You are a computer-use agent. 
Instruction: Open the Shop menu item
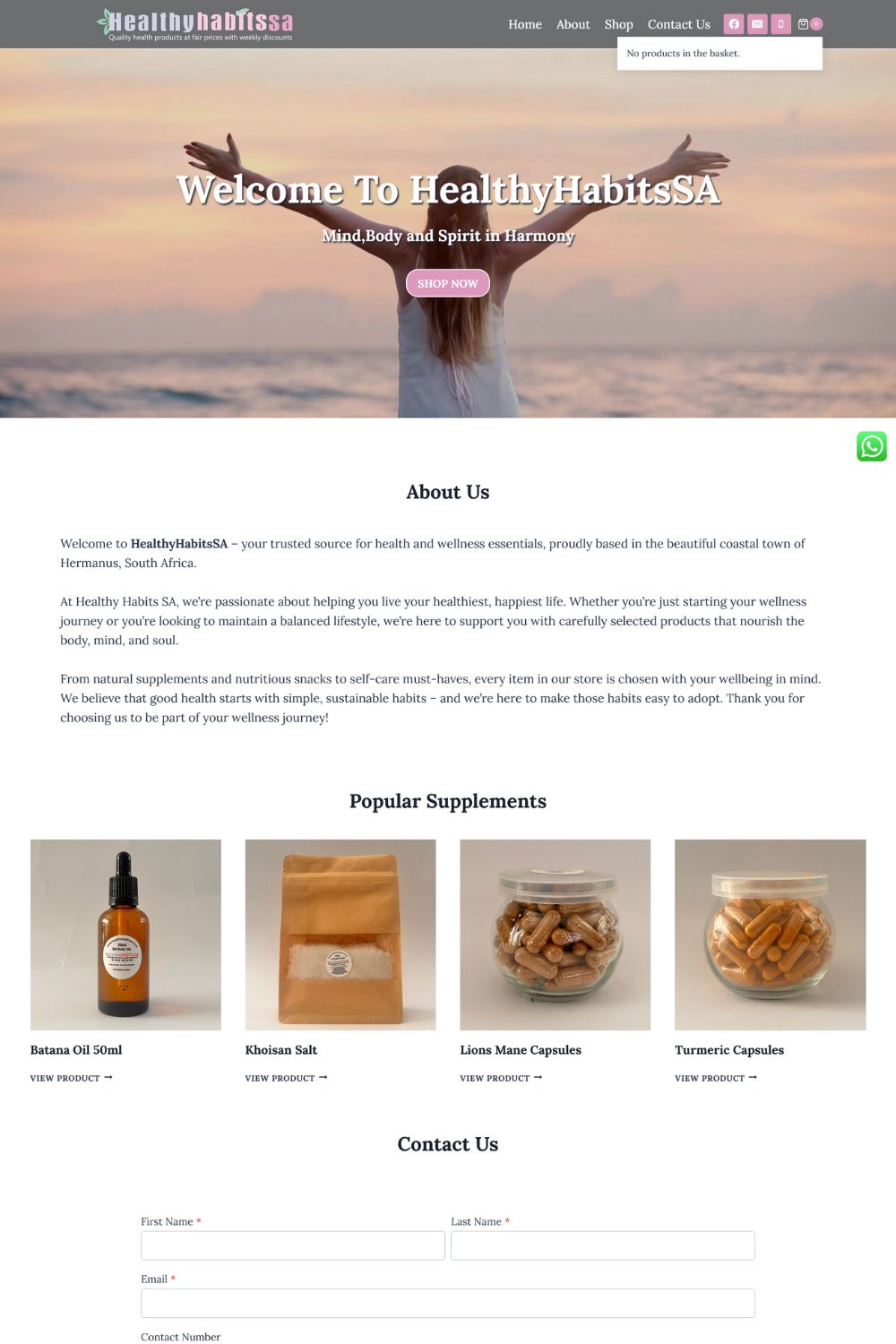(x=618, y=24)
